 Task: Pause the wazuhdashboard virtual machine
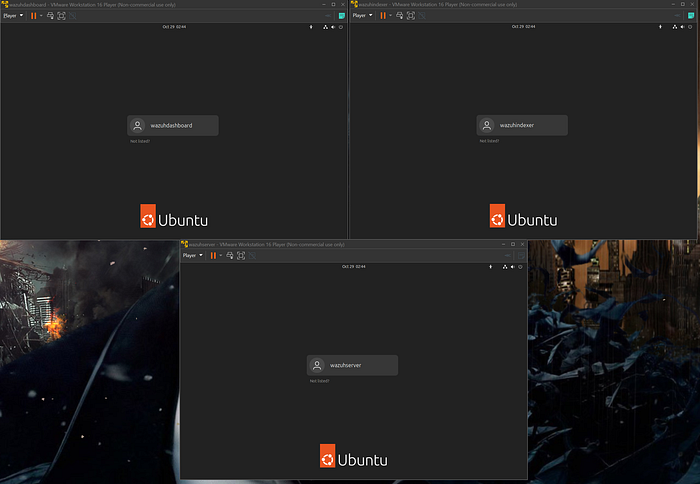(33, 16)
